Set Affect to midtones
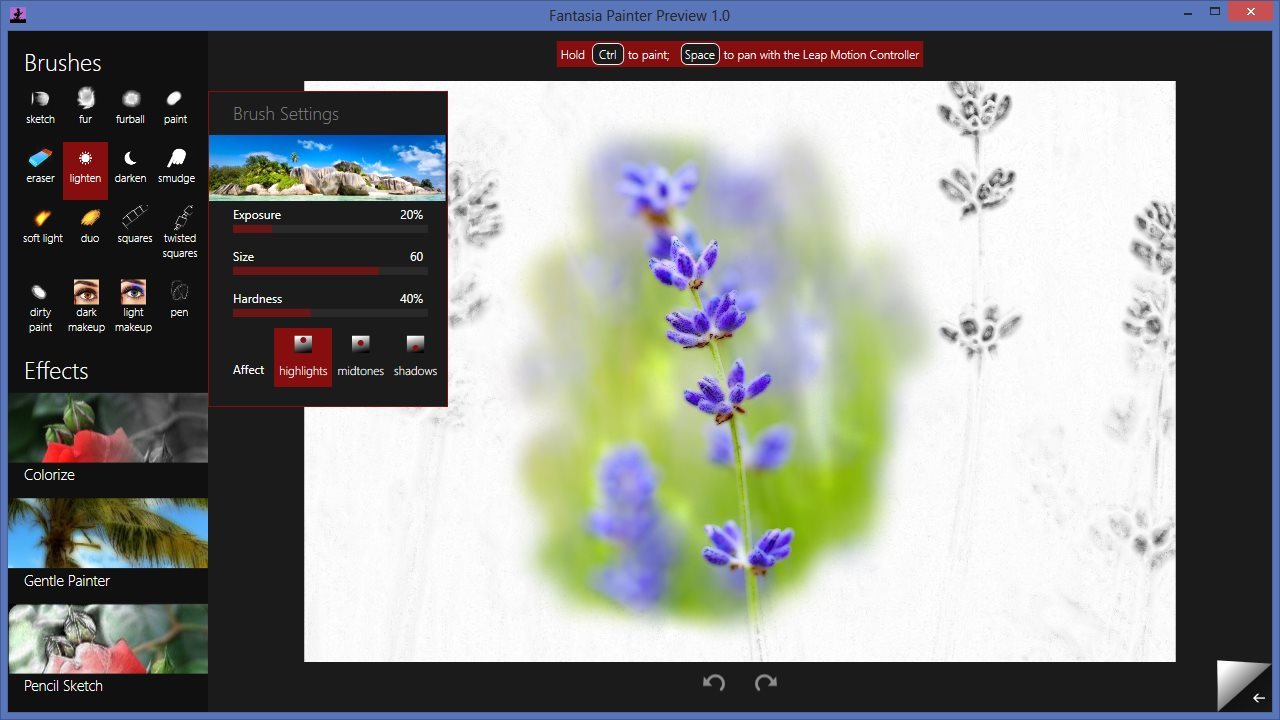 pyautogui.click(x=360, y=357)
